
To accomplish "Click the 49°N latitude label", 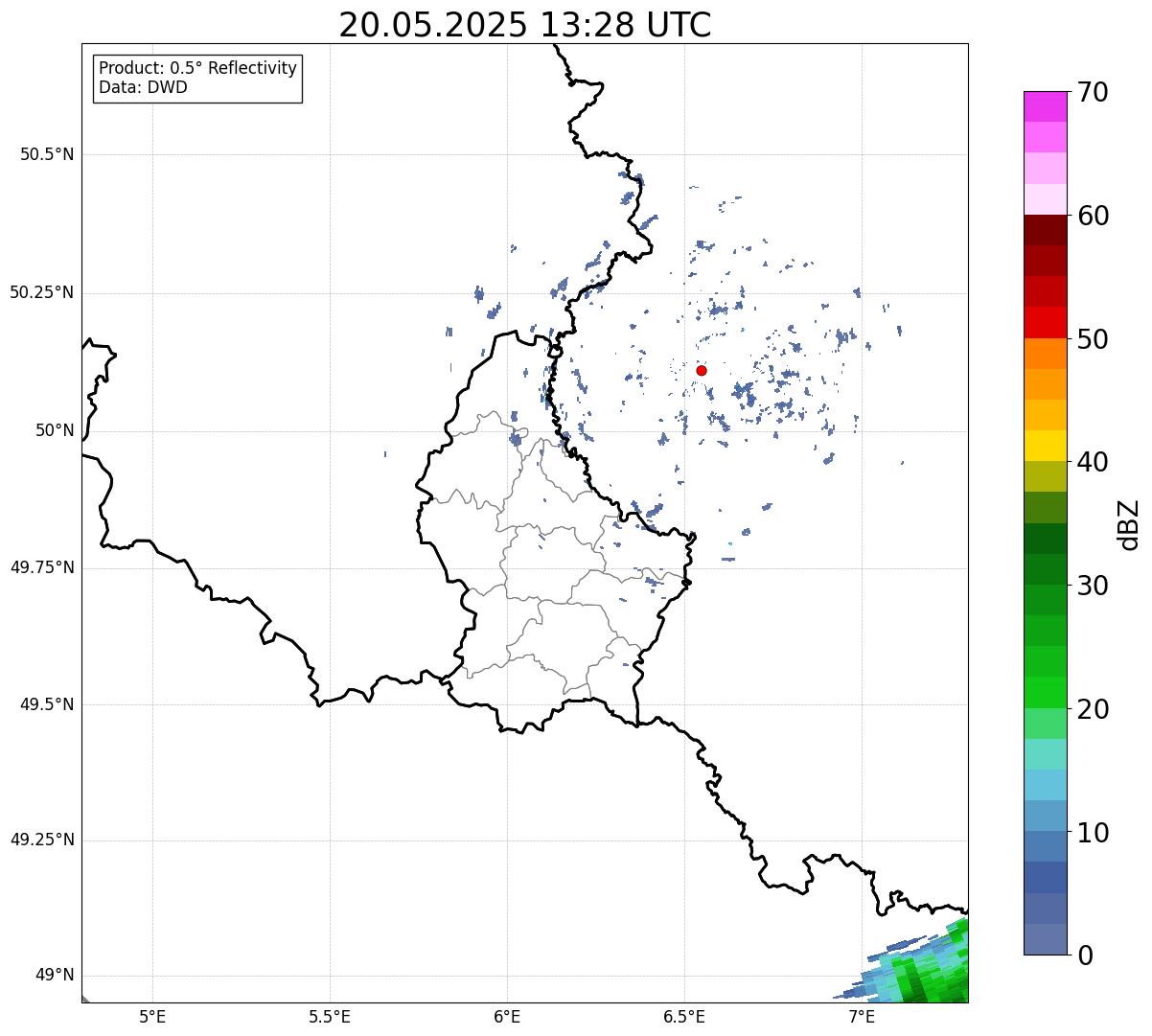I will coord(55,975).
